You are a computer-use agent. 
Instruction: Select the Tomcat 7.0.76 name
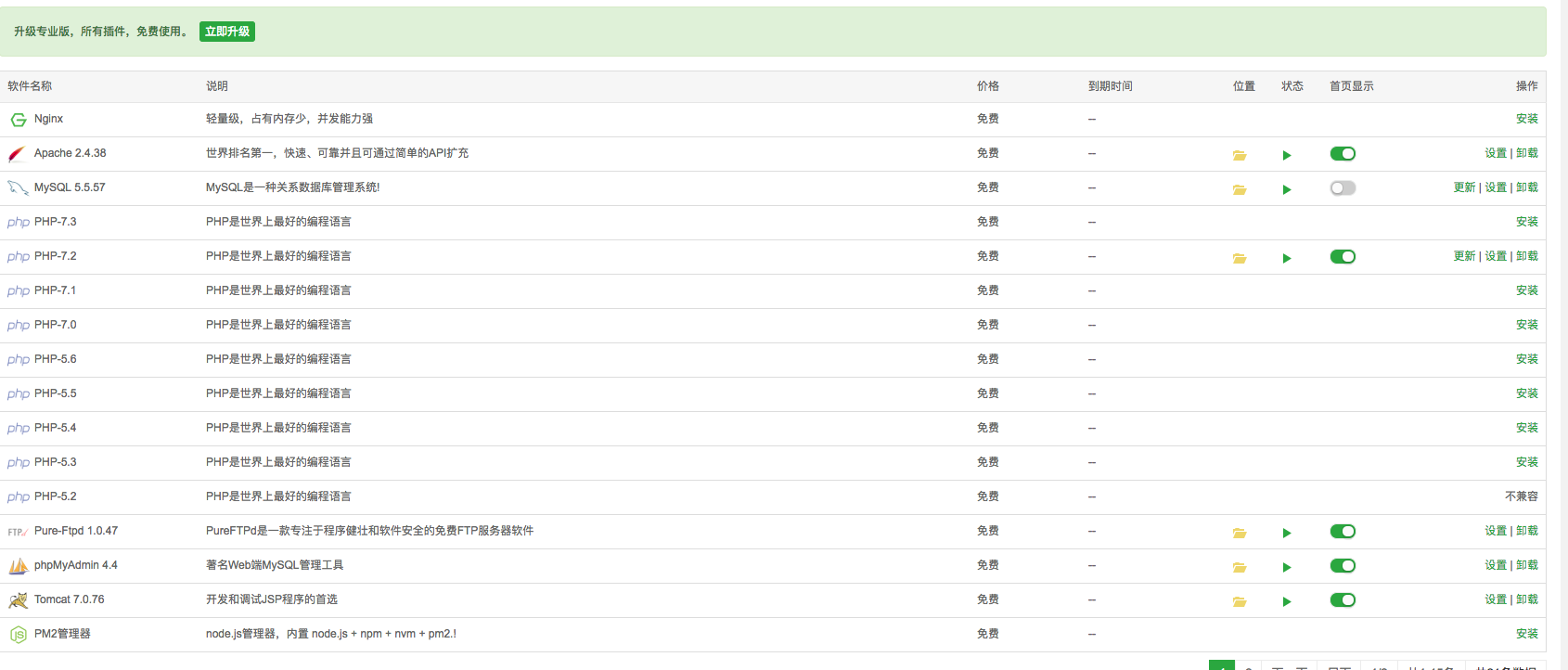pos(70,599)
